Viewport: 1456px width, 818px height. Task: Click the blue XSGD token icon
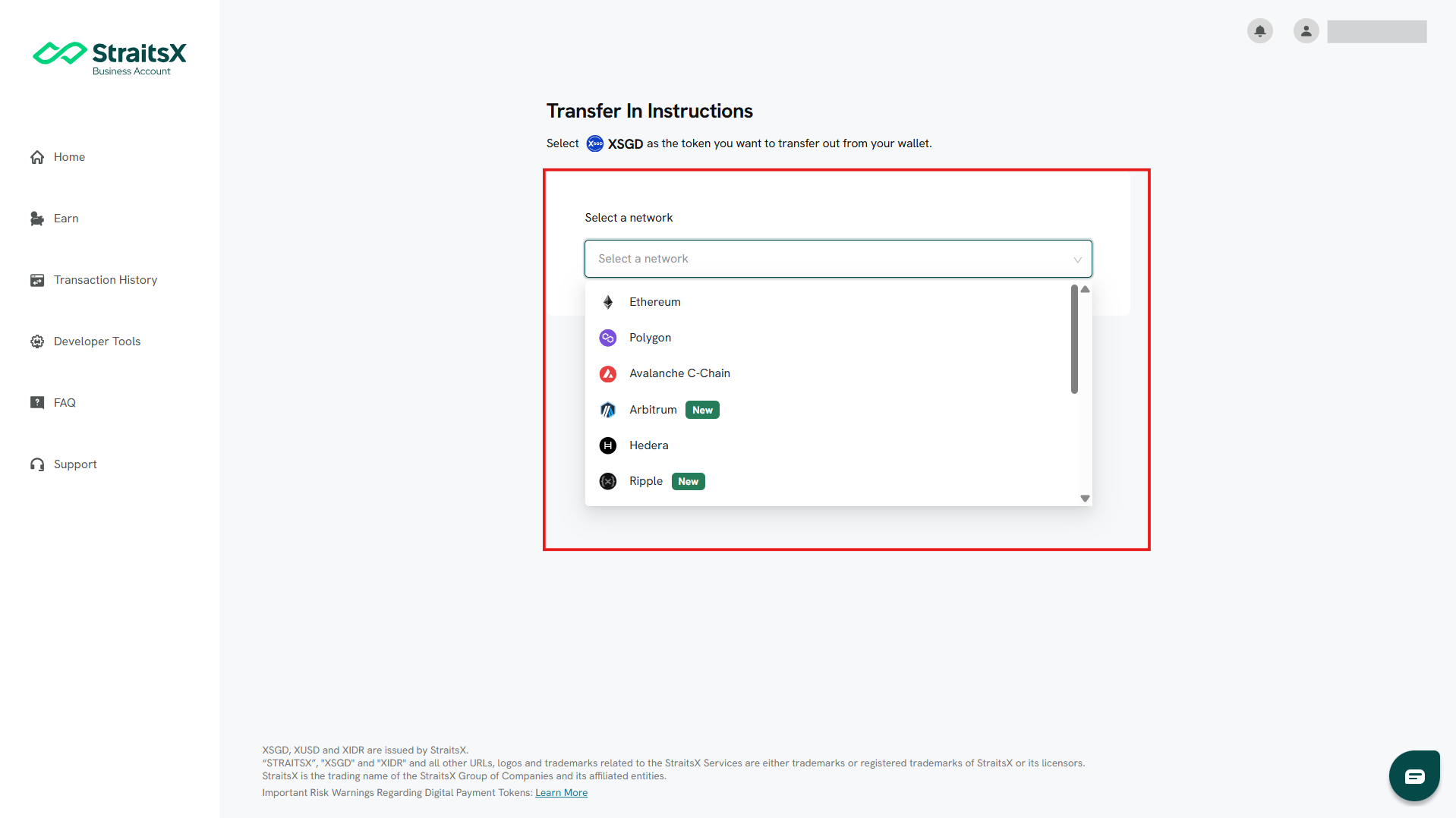pyautogui.click(x=595, y=143)
